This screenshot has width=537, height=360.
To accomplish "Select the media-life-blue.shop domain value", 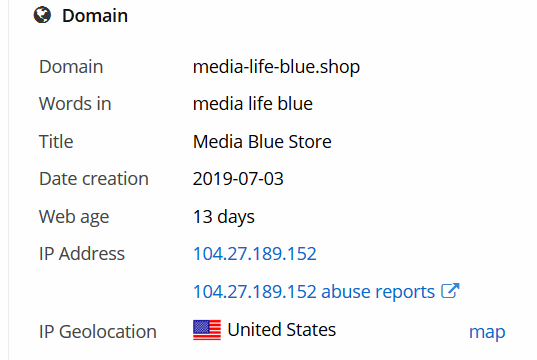I will tap(276, 66).
